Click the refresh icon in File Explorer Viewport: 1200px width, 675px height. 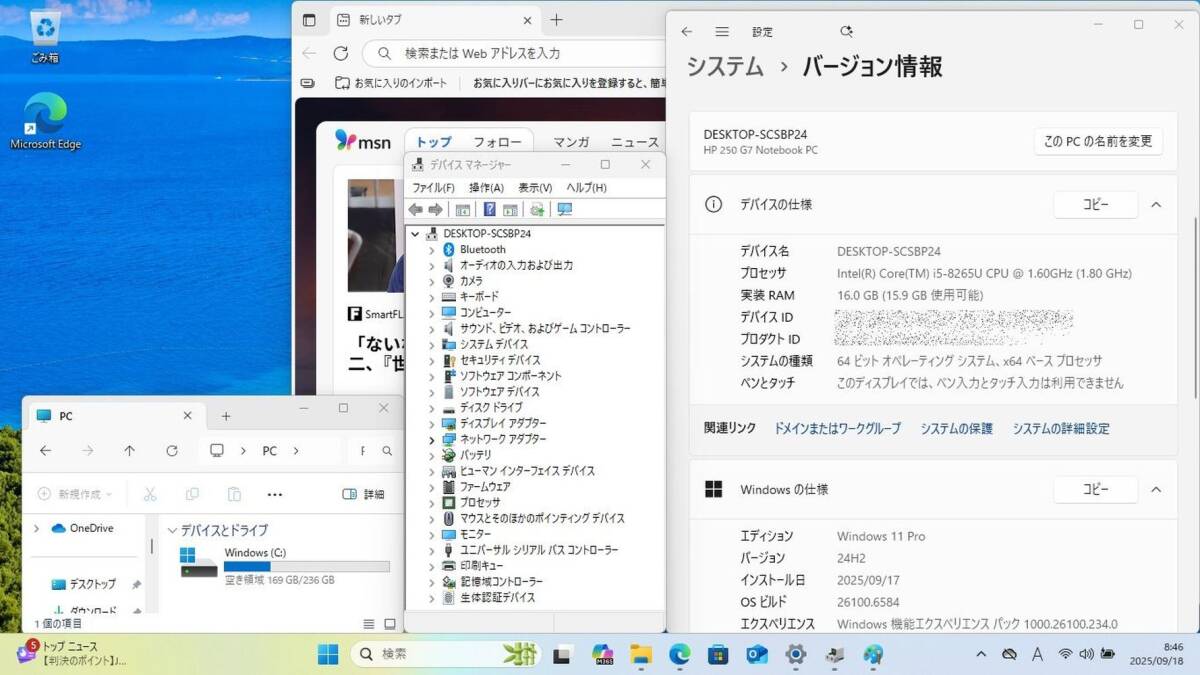point(172,451)
